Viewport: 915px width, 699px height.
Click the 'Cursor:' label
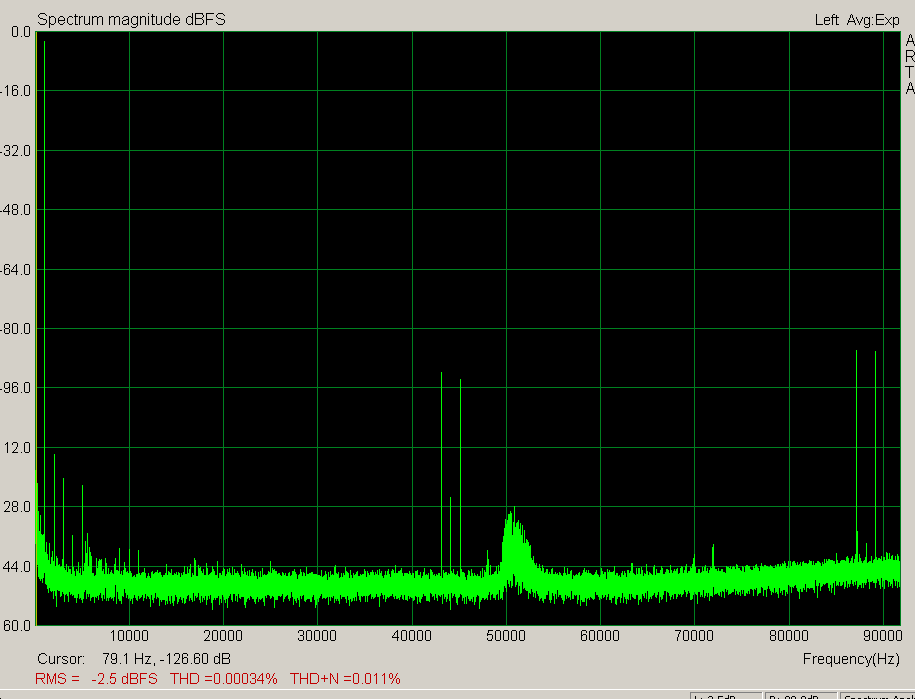[x=61, y=659]
